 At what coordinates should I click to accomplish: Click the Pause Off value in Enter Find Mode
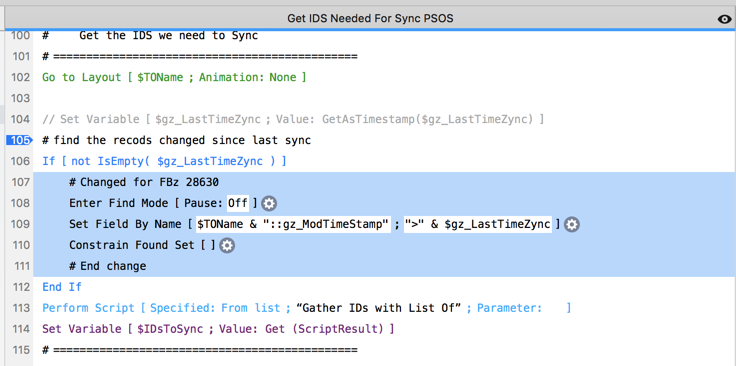pos(238,204)
